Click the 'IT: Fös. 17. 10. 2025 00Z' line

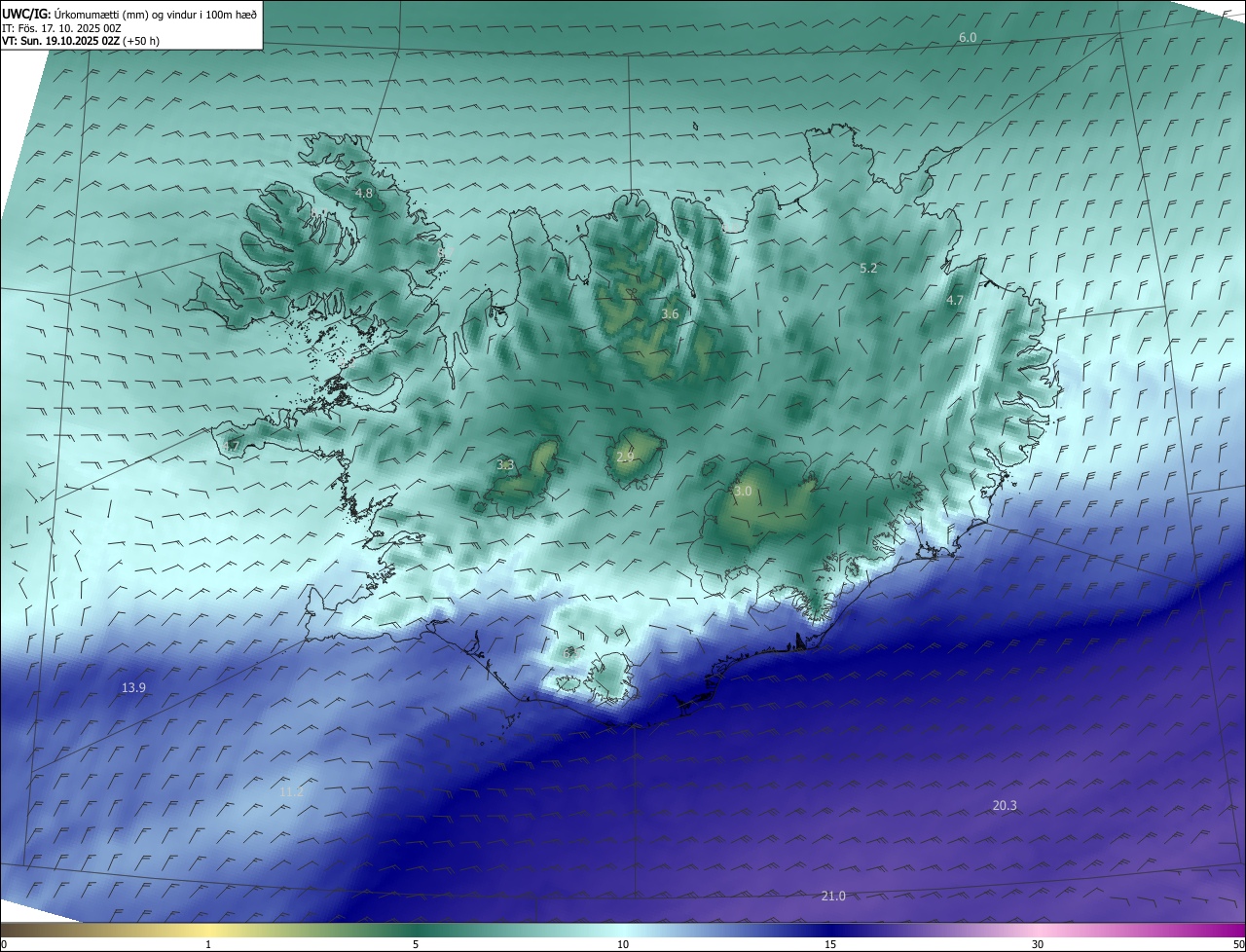click(x=61, y=28)
